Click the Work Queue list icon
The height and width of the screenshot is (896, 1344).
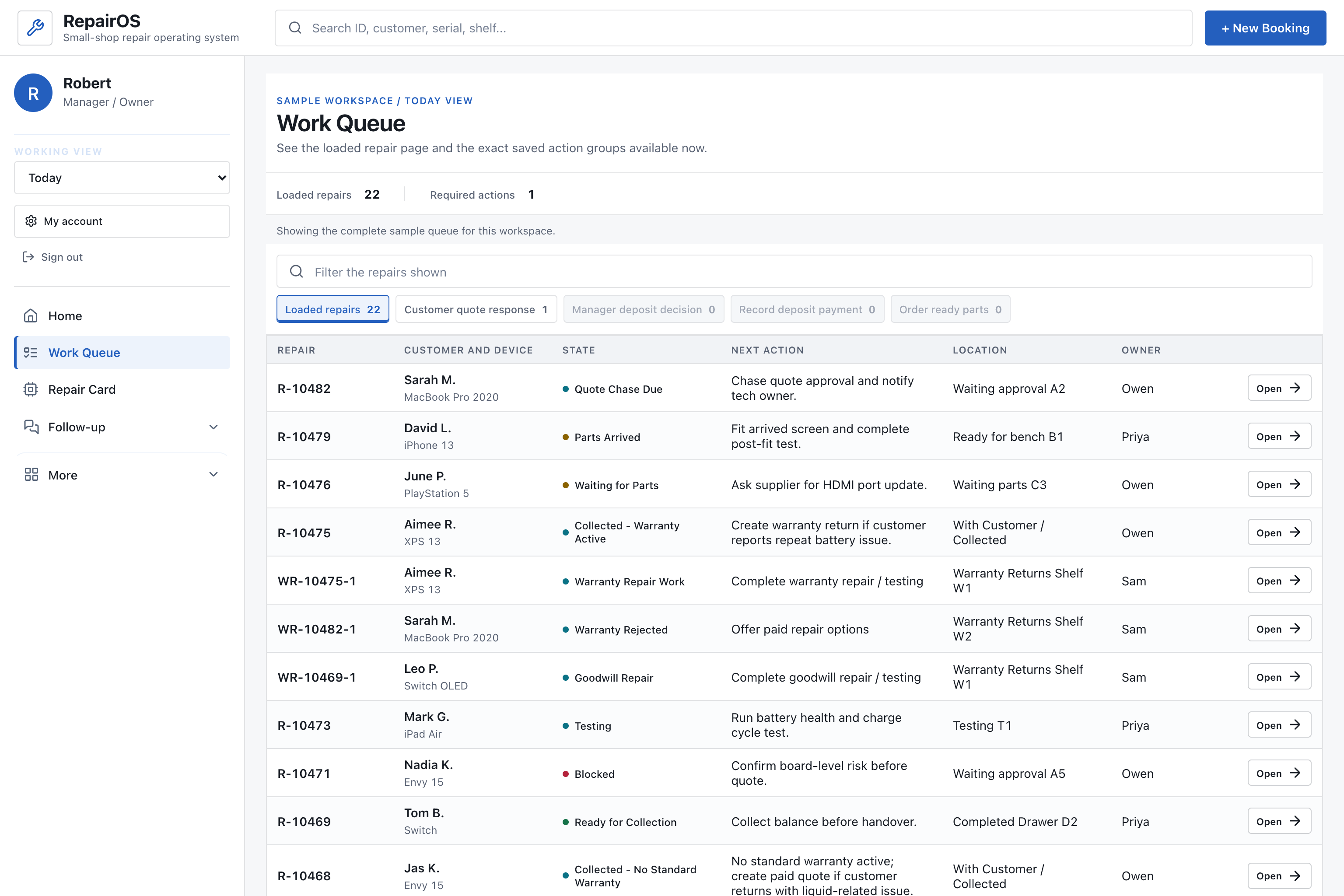(x=31, y=353)
